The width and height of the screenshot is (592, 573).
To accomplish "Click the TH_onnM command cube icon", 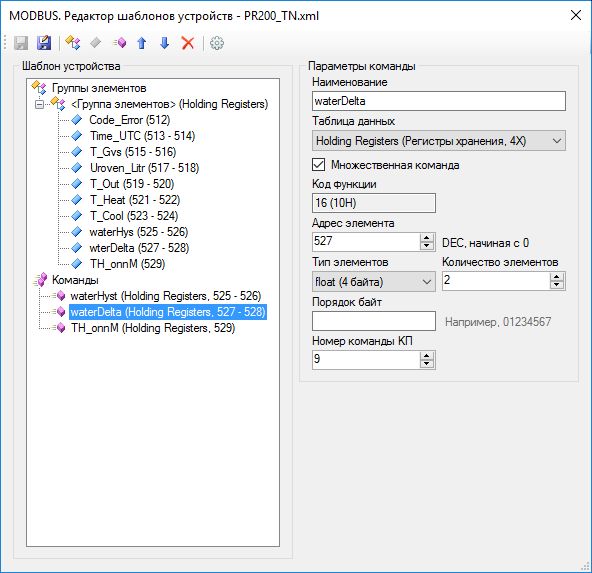I will pyautogui.click(x=59, y=328).
